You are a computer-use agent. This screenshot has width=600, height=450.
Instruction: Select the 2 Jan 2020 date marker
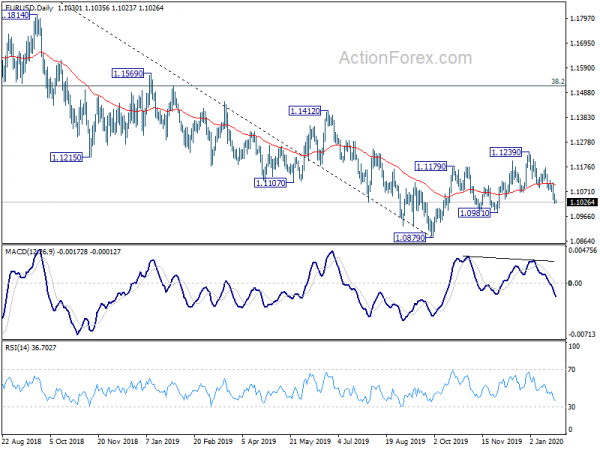[x=546, y=441]
